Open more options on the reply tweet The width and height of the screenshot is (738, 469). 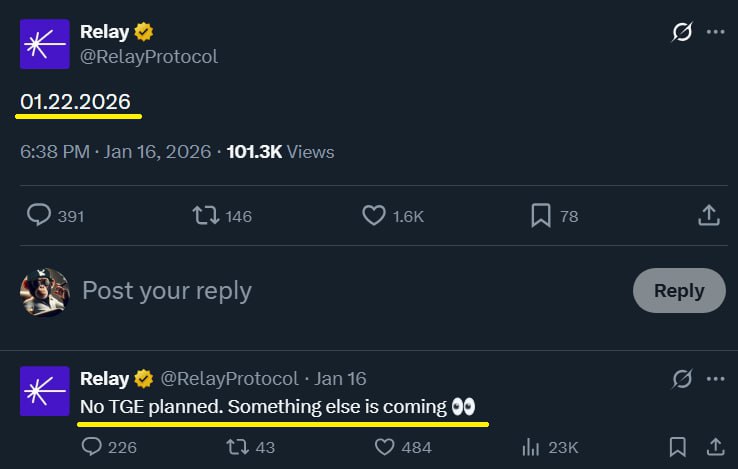click(715, 379)
